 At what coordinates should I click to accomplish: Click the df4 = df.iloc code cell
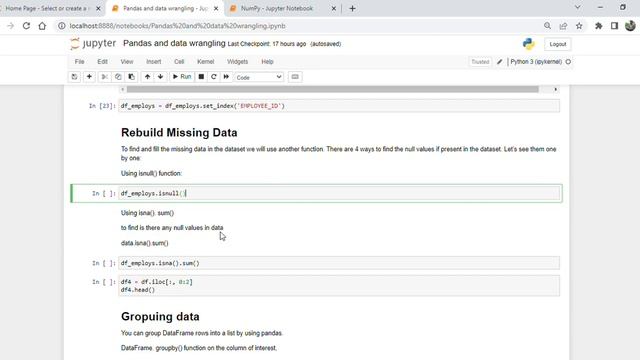click(339, 286)
